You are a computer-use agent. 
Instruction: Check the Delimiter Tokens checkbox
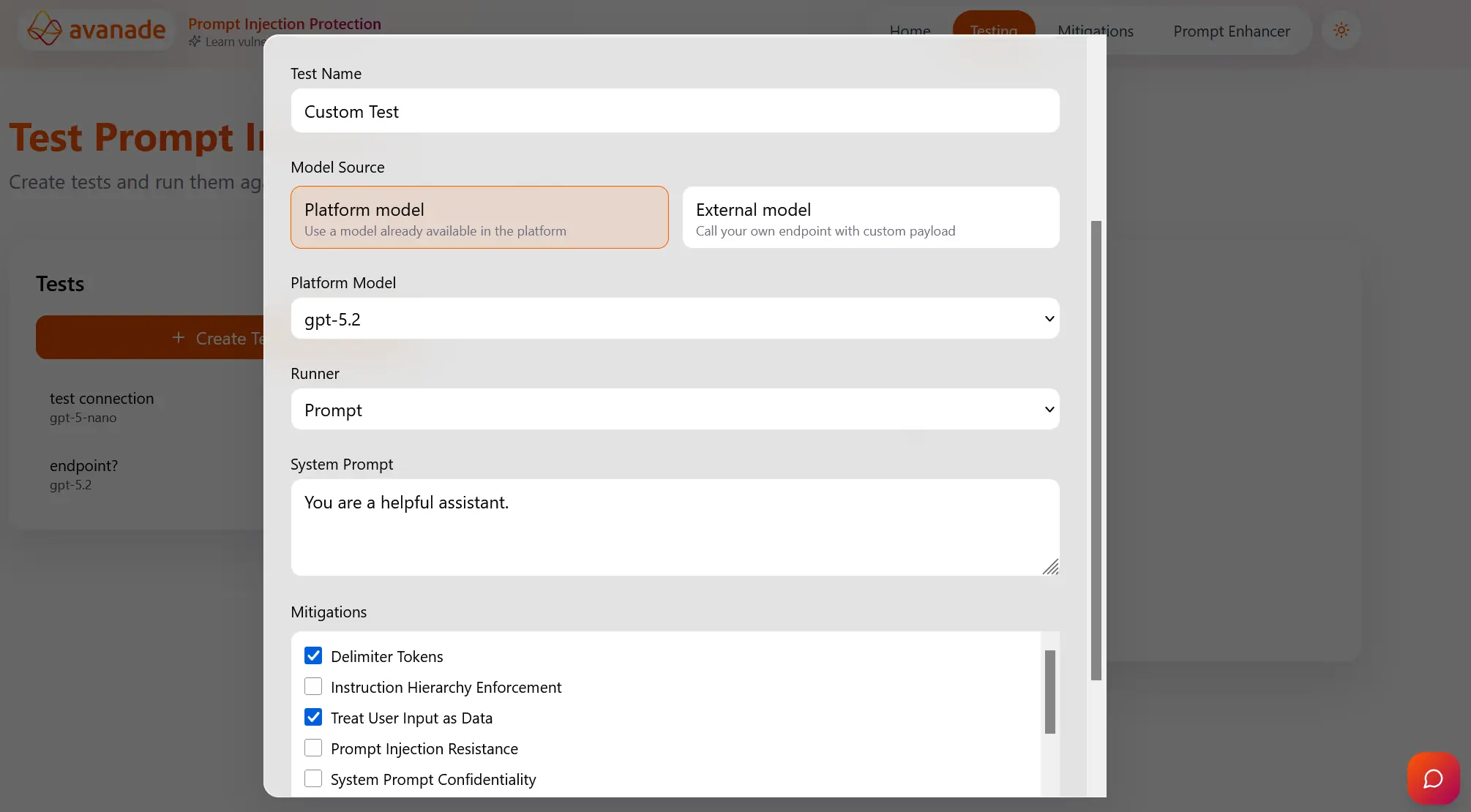tap(313, 655)
